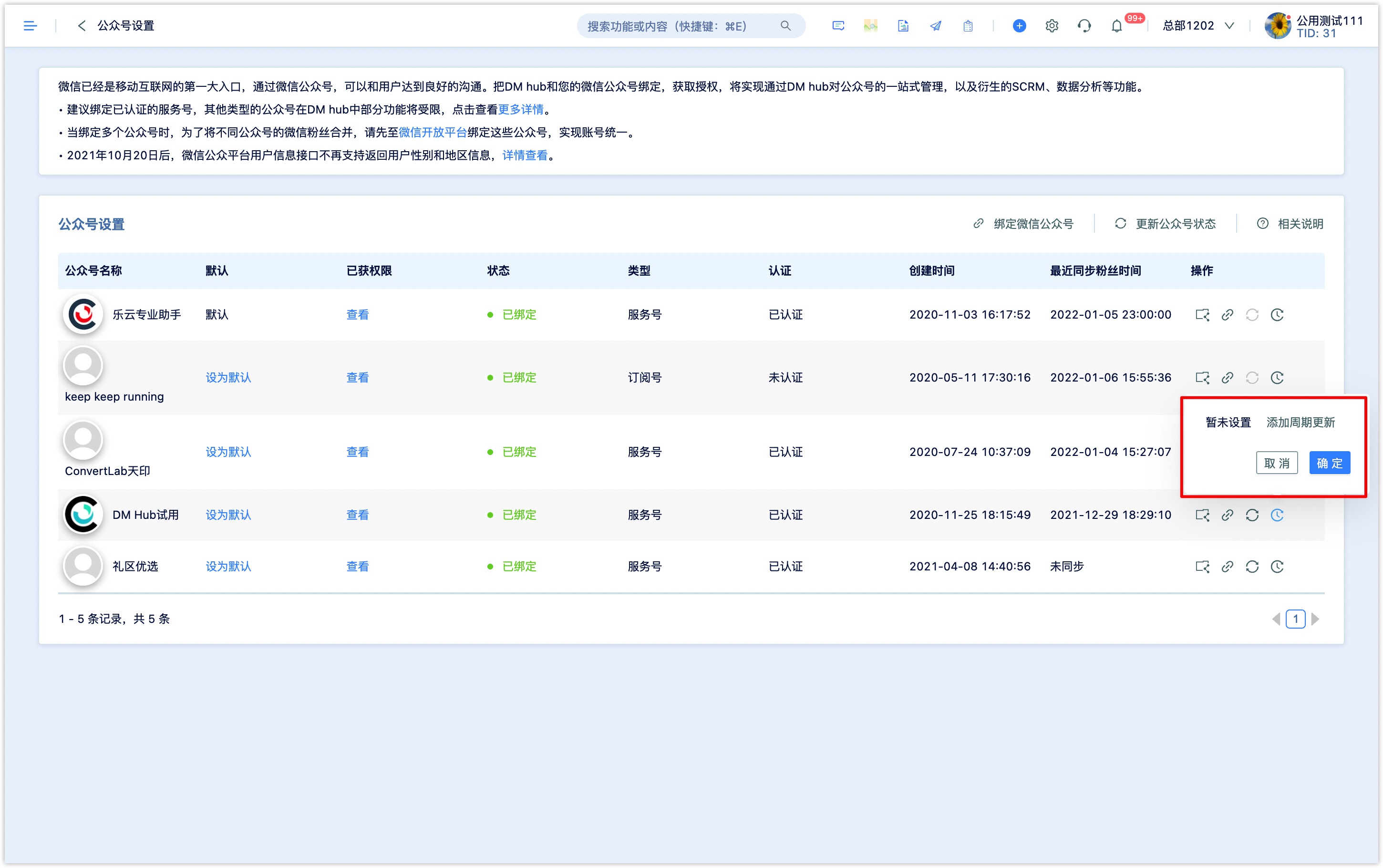Click the 创建时间 column header
The image size is (1383, 868).
931,271
